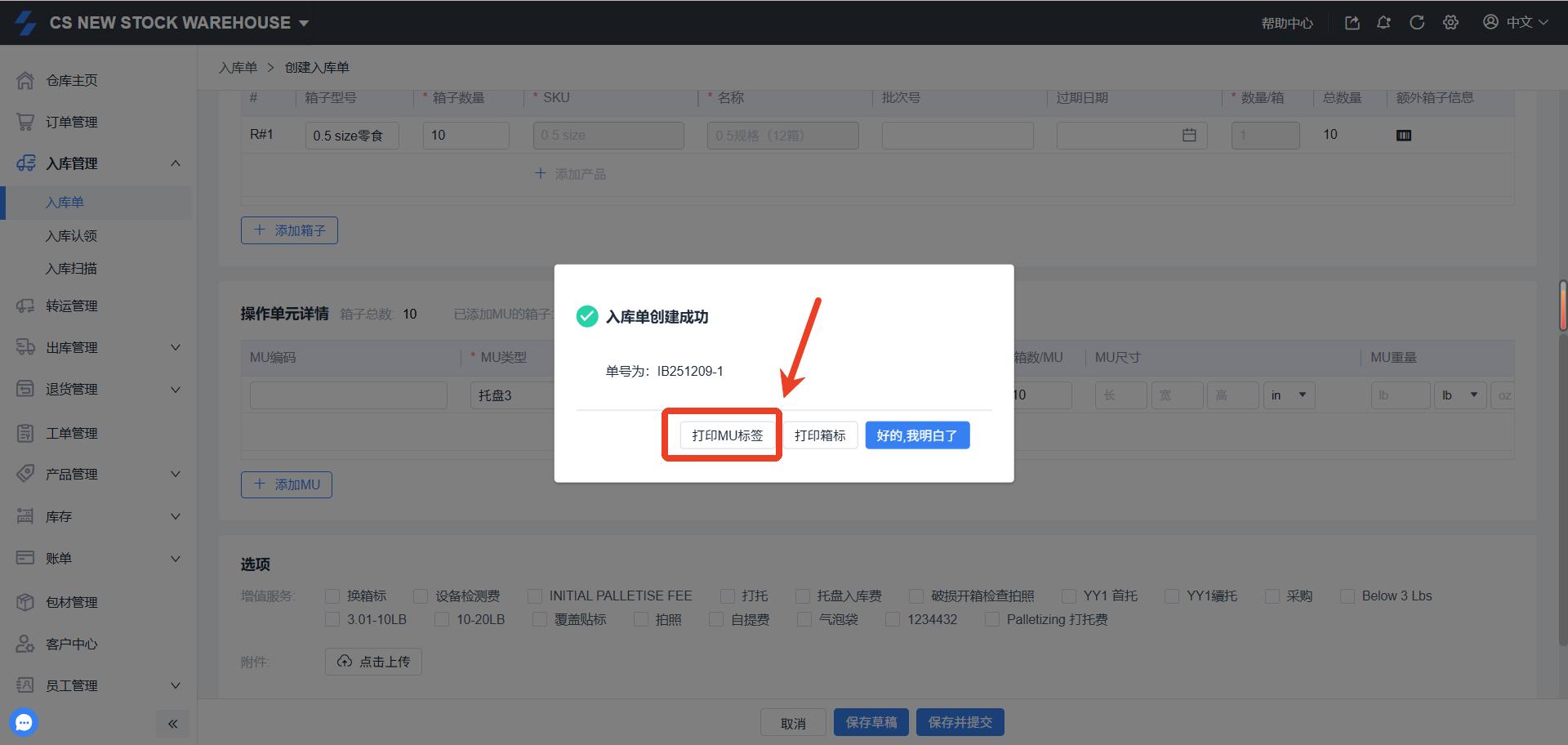Viewport: 1568px width, 745px height.
Task: Tick the INITIAL PALLETISE FEE checkbox
Action: coord(535,596)
